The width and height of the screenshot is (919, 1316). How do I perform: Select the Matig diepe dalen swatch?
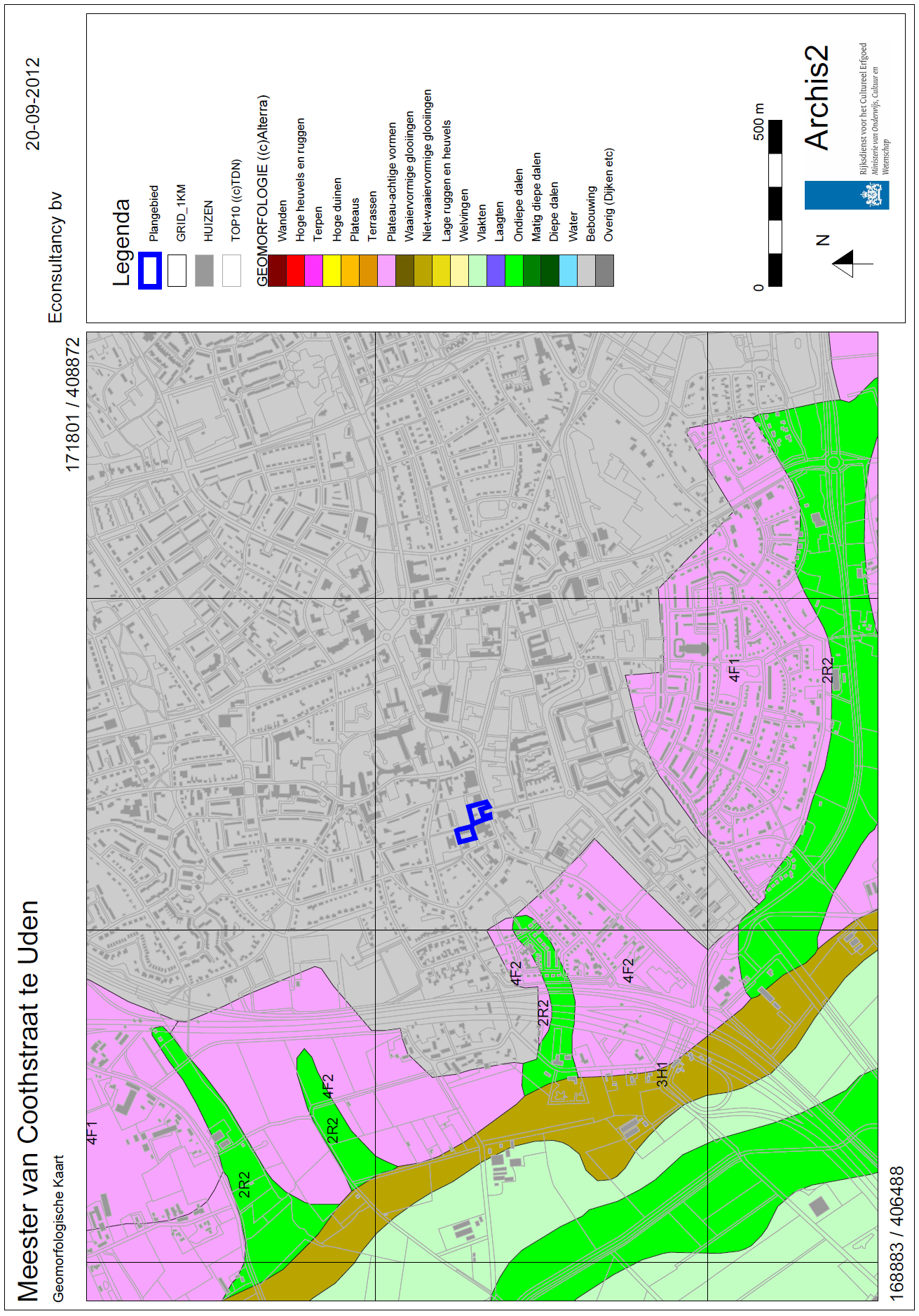(x=532, y=271)
